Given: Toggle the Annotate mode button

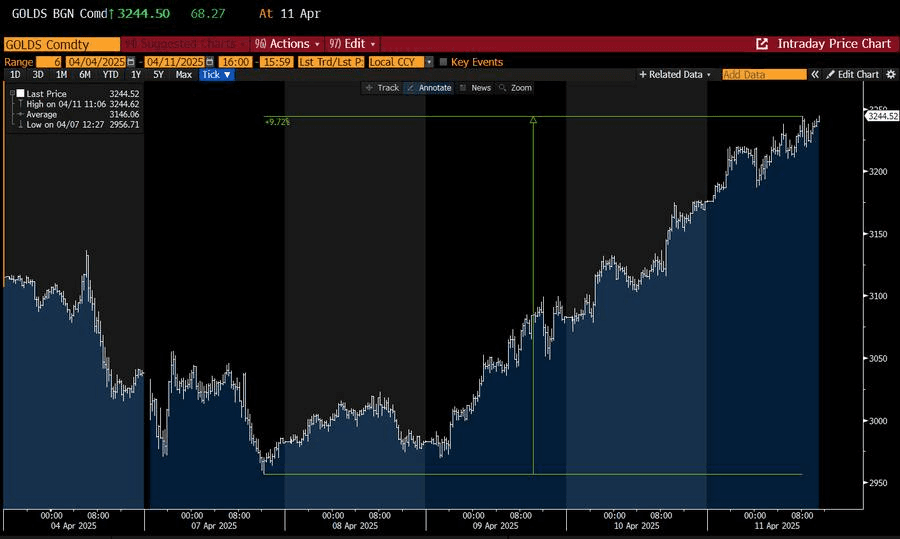Looking at the screenshot, I should click(x=429, y=88).
